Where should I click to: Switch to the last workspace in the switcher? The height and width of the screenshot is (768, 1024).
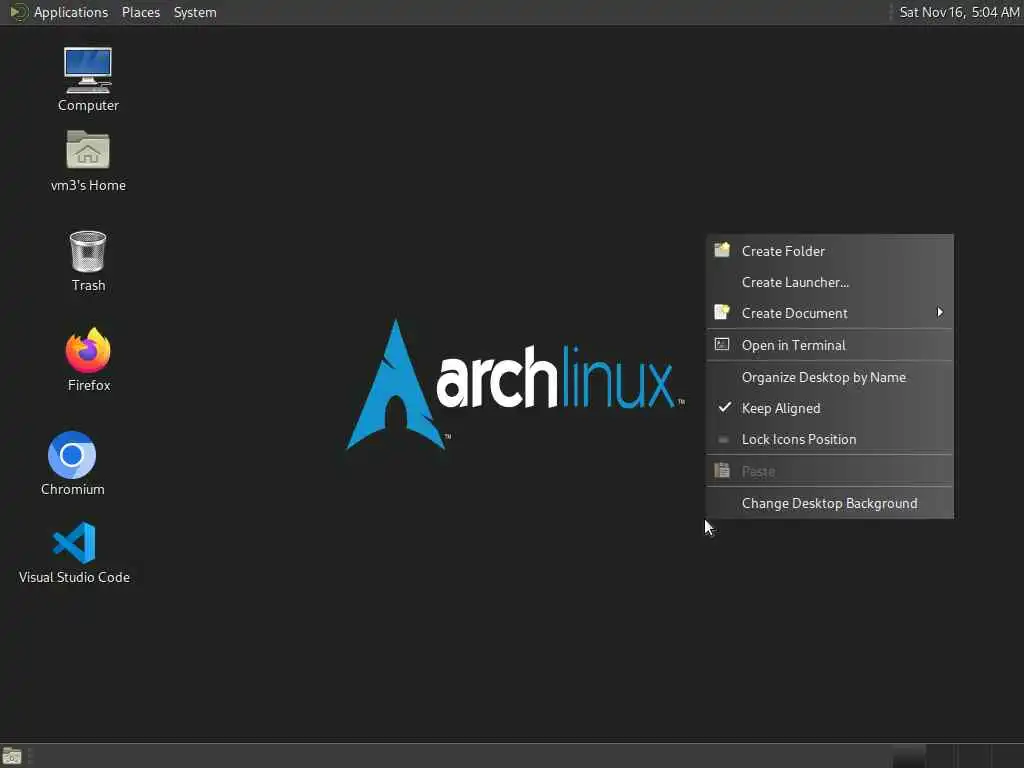pos(1007,756)
